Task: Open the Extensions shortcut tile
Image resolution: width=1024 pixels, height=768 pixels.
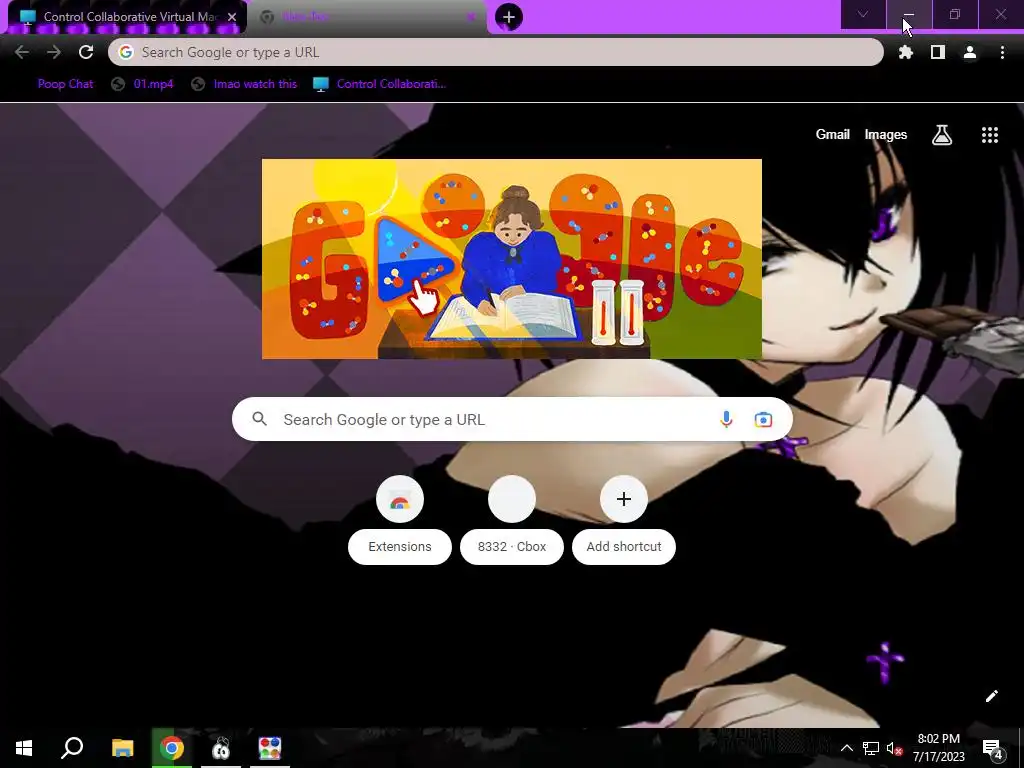Action: (x=400, y=519)
